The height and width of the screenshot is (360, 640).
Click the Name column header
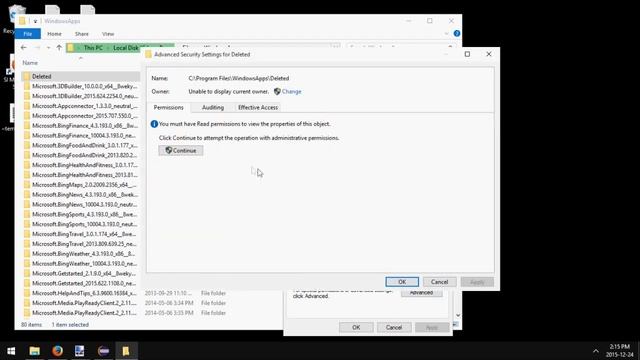coord(30,63)
